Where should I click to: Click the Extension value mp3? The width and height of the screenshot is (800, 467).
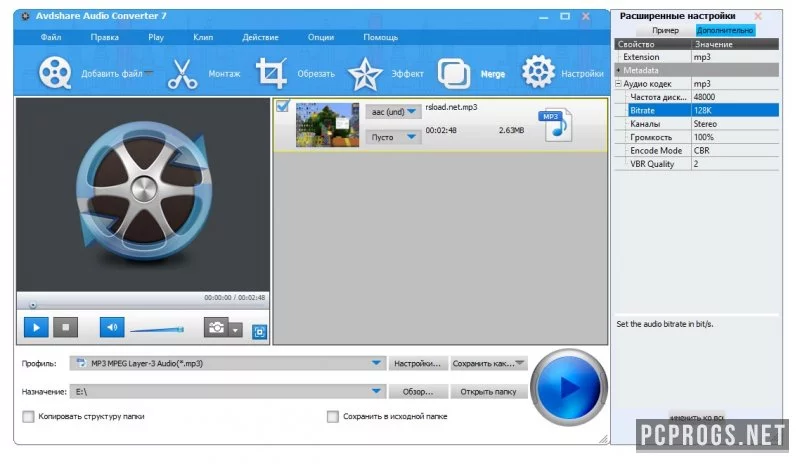702,57
